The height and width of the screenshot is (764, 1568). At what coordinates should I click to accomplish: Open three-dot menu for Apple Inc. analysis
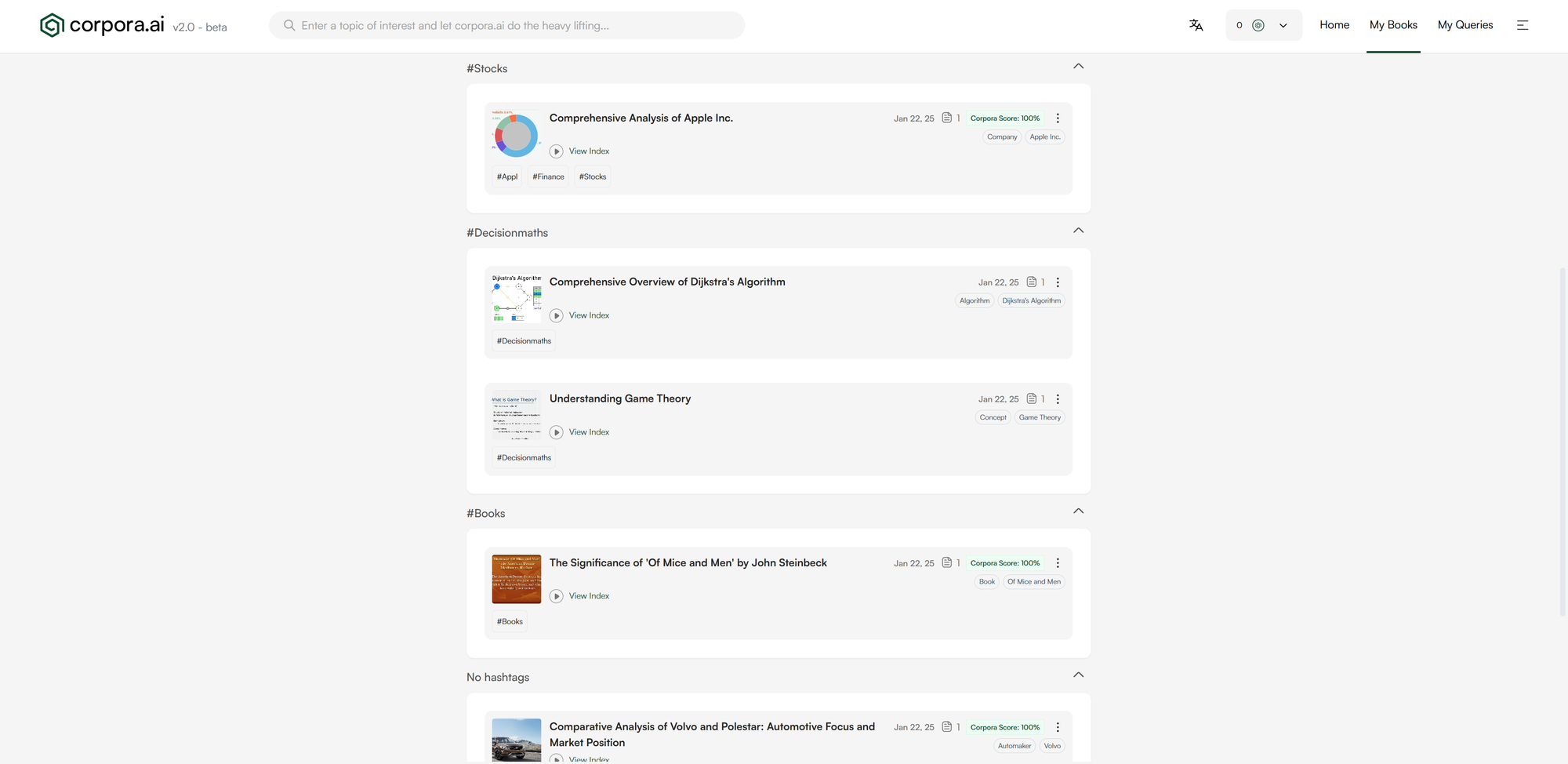[x=1058, y=118]
